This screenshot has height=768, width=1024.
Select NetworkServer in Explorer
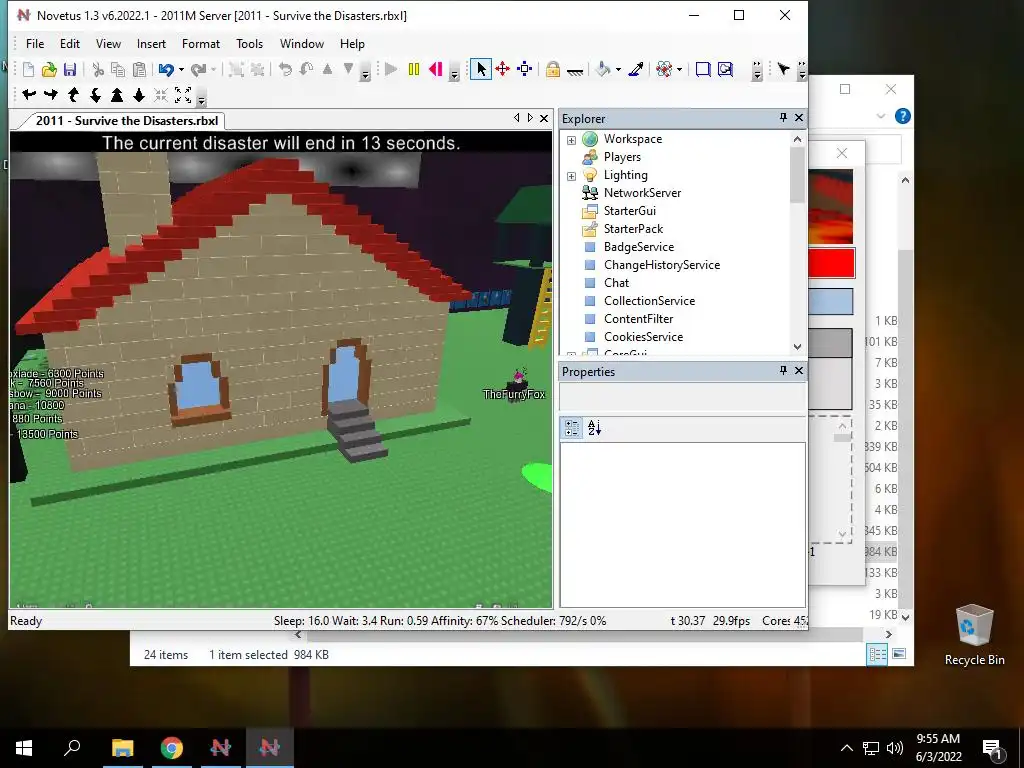tap(642, 193)
